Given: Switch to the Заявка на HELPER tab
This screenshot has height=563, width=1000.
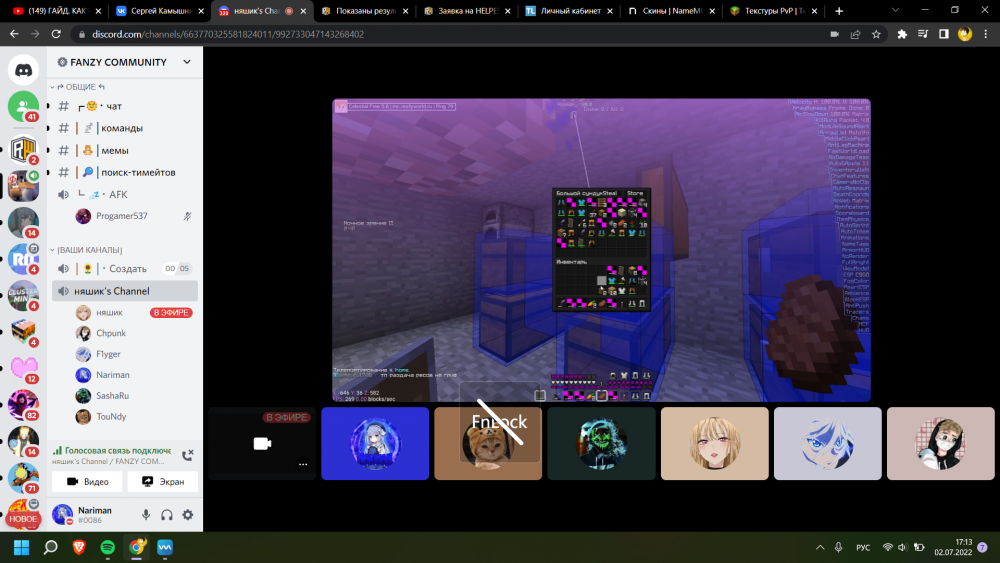Looking at the screenshot, I should pos(467,11).
